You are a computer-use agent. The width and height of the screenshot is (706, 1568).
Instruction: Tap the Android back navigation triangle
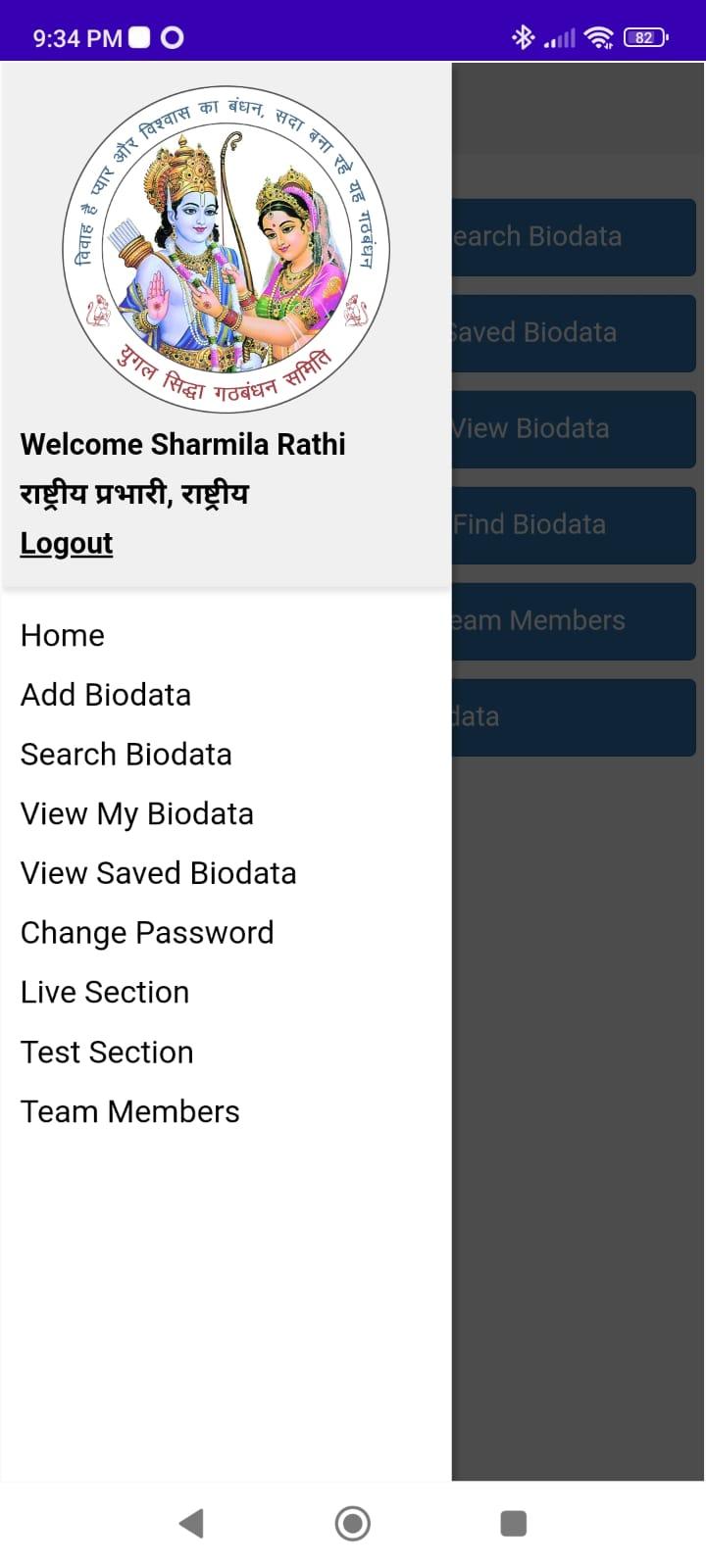(x=191, y=1523)
